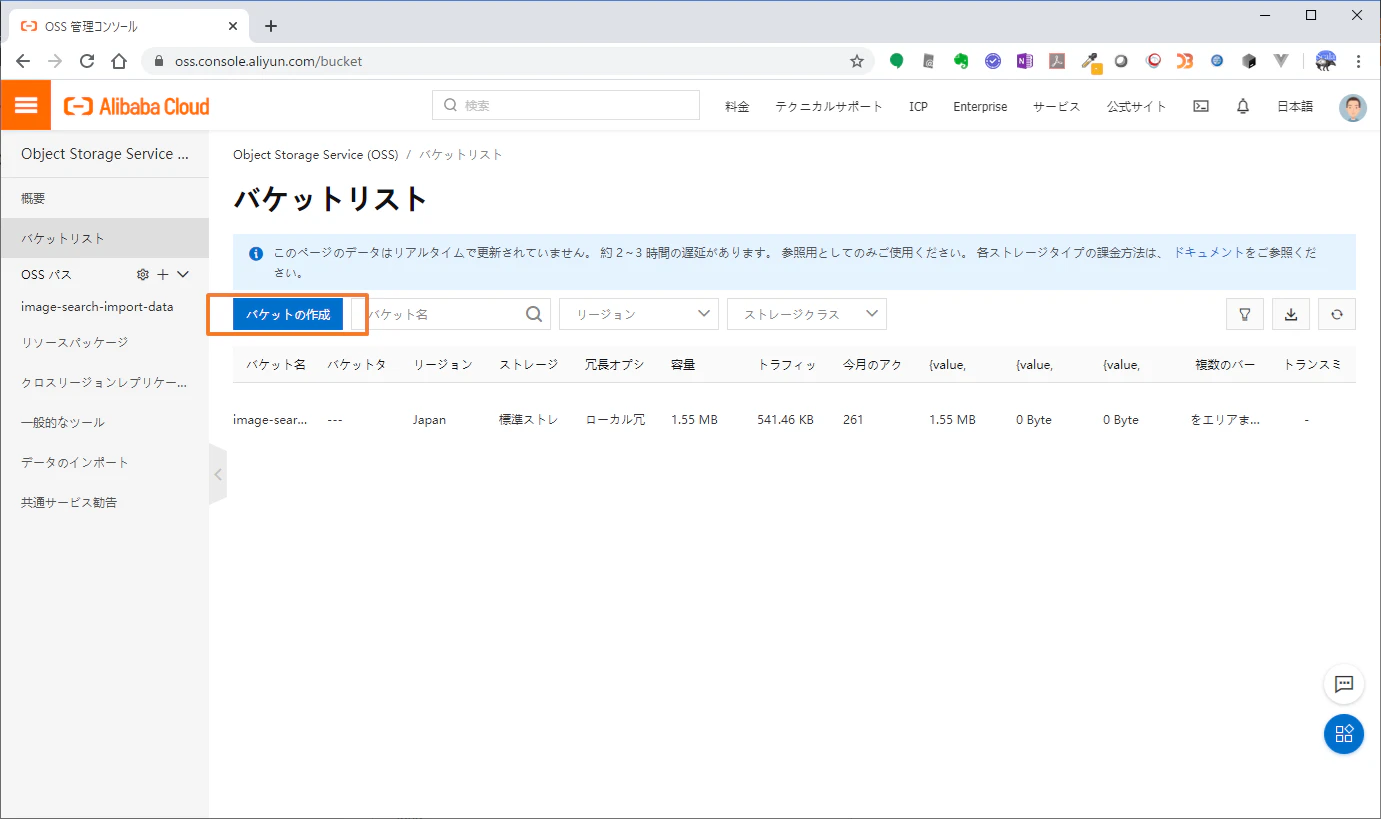Select image-search-import-data bucket in sidebar
This screenshot has width=1381, height=819.
(97, 307)
